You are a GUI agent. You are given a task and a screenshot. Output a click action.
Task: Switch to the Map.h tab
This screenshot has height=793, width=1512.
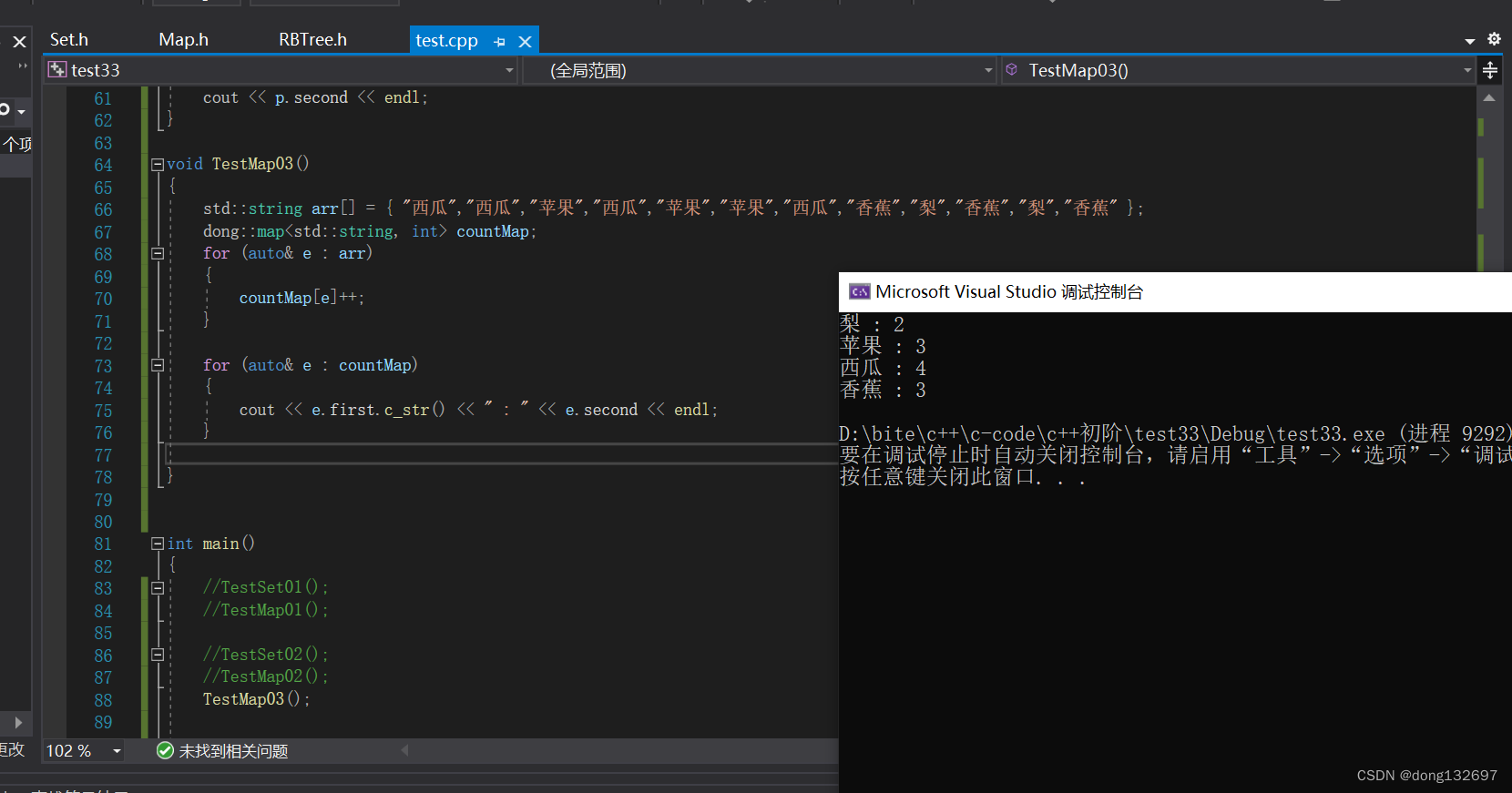point(183,39)
